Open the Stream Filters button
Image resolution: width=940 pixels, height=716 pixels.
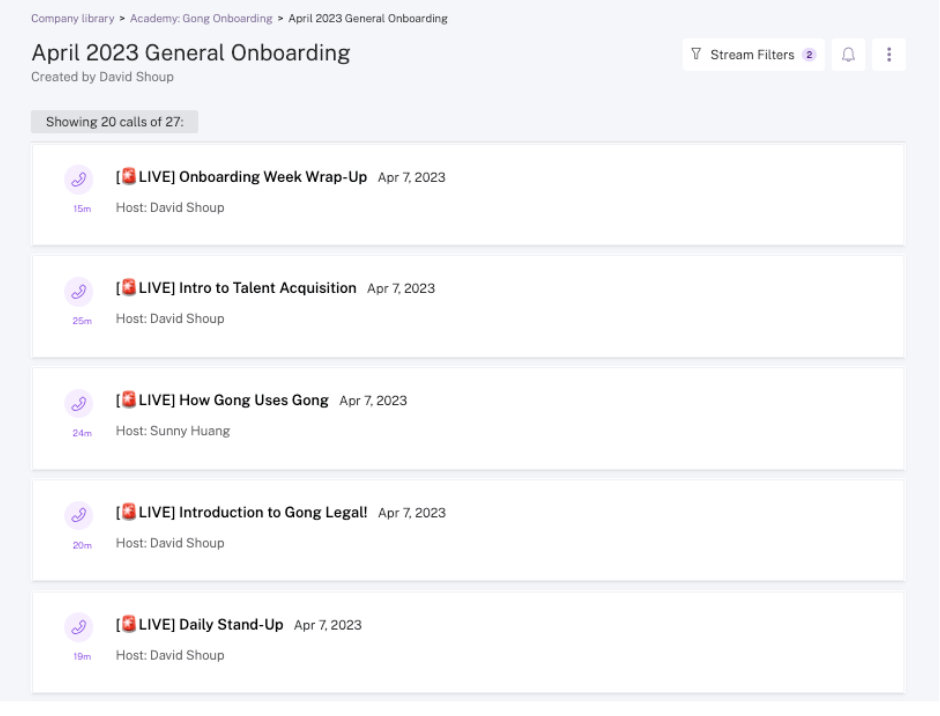tap(754, 55)
